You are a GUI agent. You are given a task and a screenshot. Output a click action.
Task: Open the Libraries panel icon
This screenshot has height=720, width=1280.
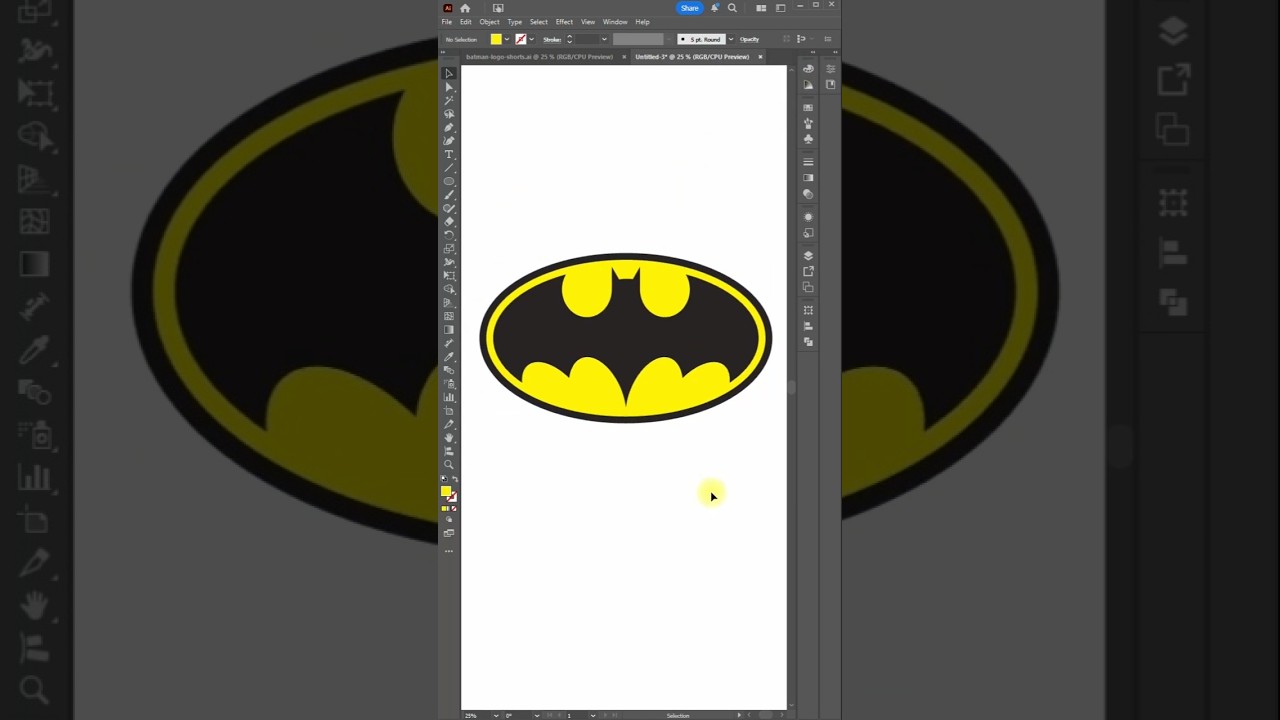(x=830, y=85)
